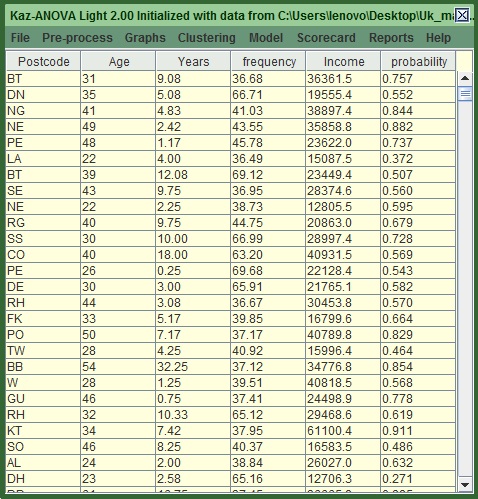Click the Age cell with value 31

118,79
